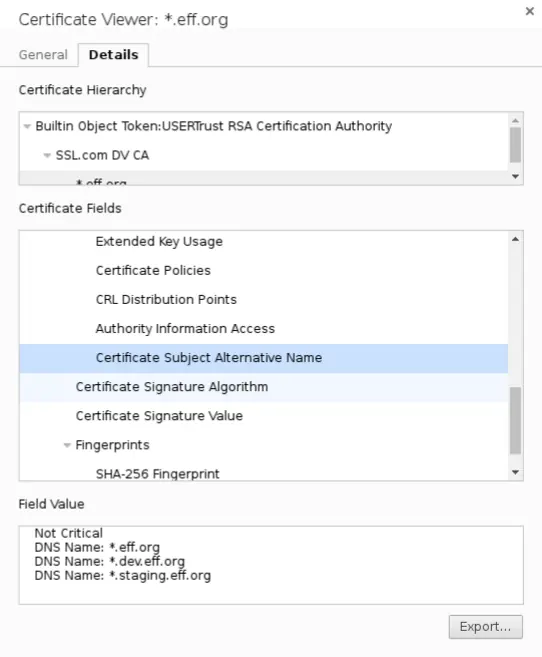This screenshot has height=657, width=542.
Task: Click Certificate Fields scroll down arrow
Action: pyautogui.click(x=516, y=473)
